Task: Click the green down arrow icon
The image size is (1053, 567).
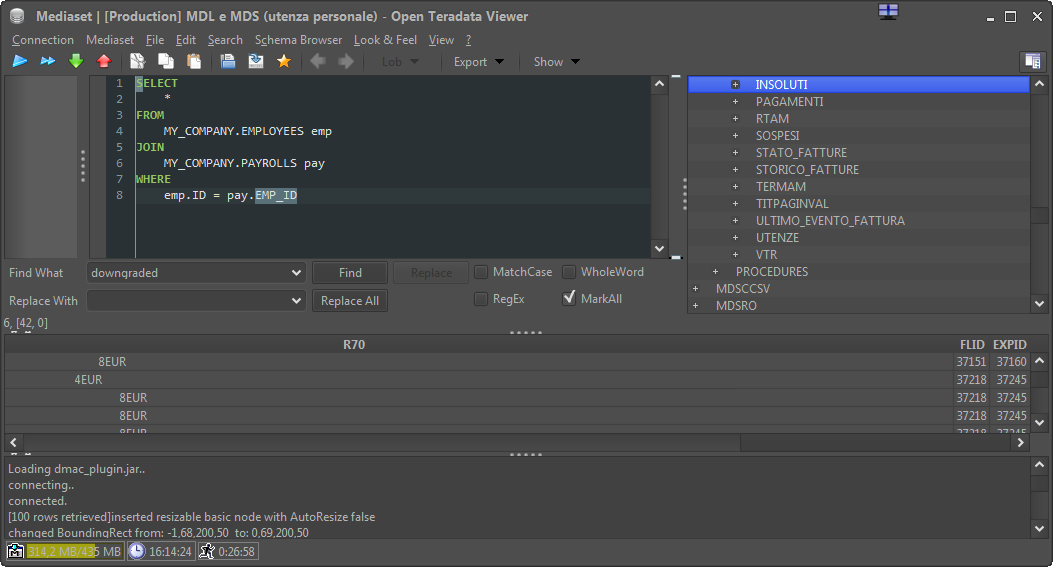Action: pos(76,61)
